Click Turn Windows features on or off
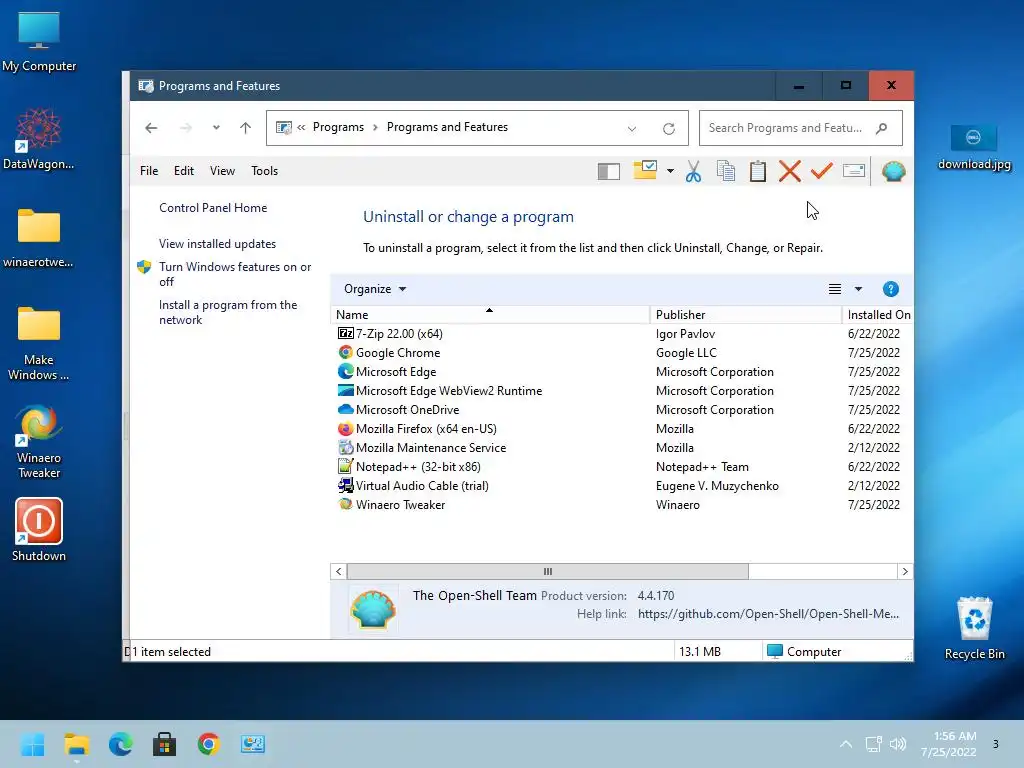This screenshot has width=1024, height=768. click(235, 274)
